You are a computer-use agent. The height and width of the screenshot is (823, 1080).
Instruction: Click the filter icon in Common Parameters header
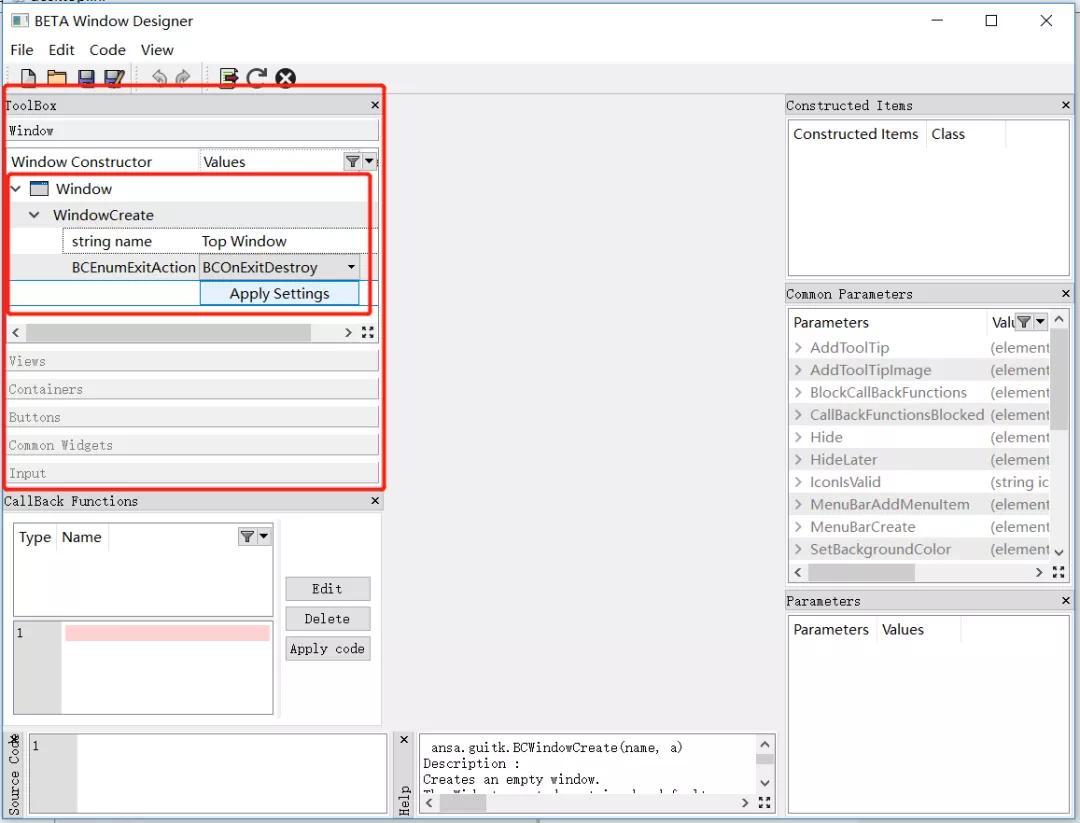[1024, 322]
